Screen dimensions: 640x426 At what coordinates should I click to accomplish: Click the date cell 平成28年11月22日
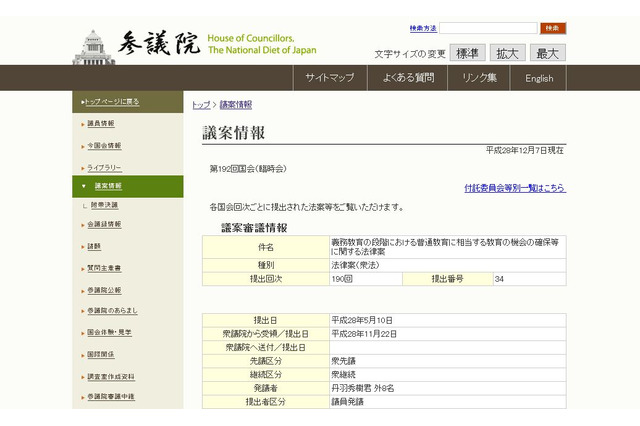click(448, 334)
